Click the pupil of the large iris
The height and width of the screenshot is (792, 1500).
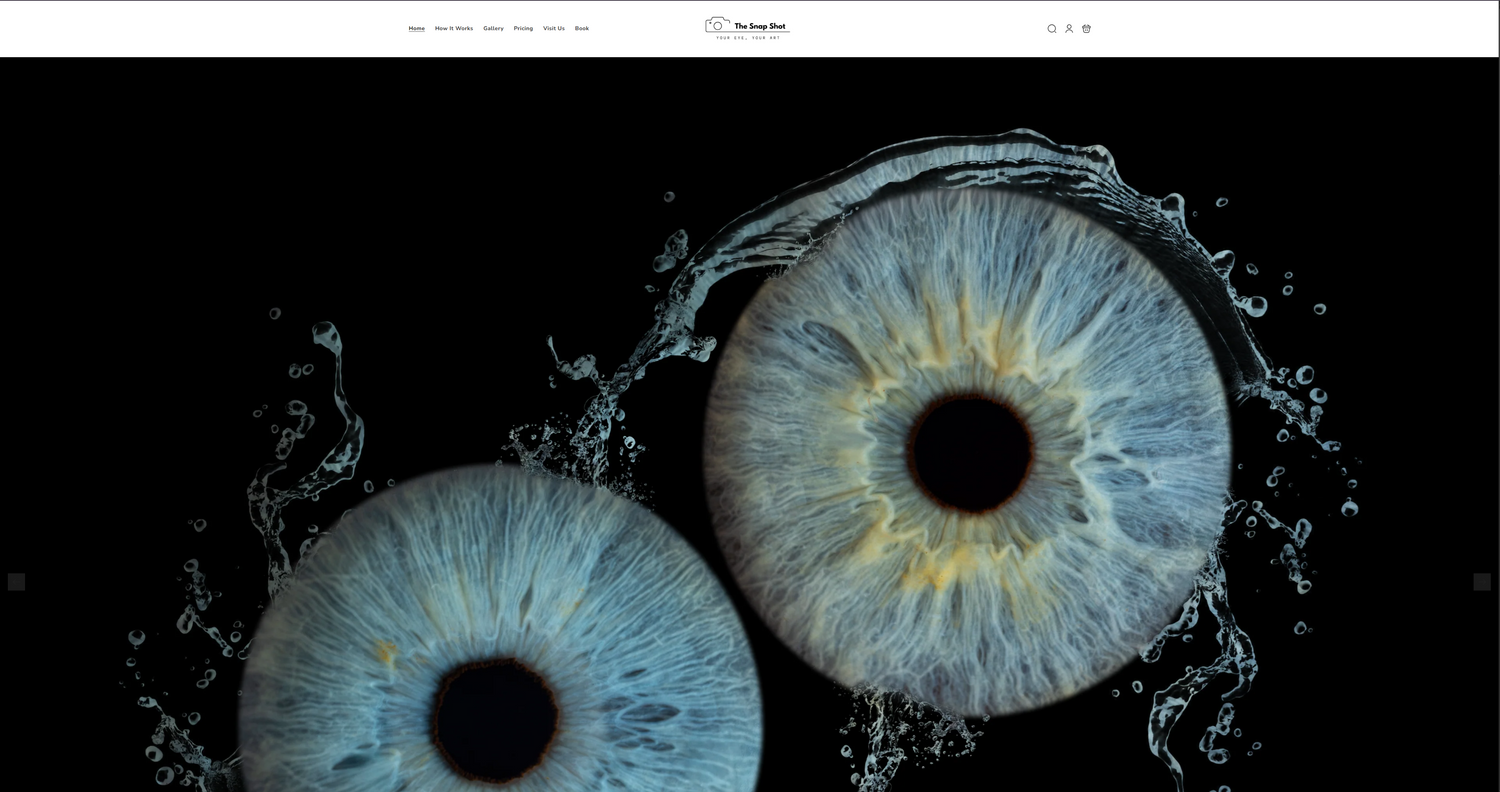969,452
